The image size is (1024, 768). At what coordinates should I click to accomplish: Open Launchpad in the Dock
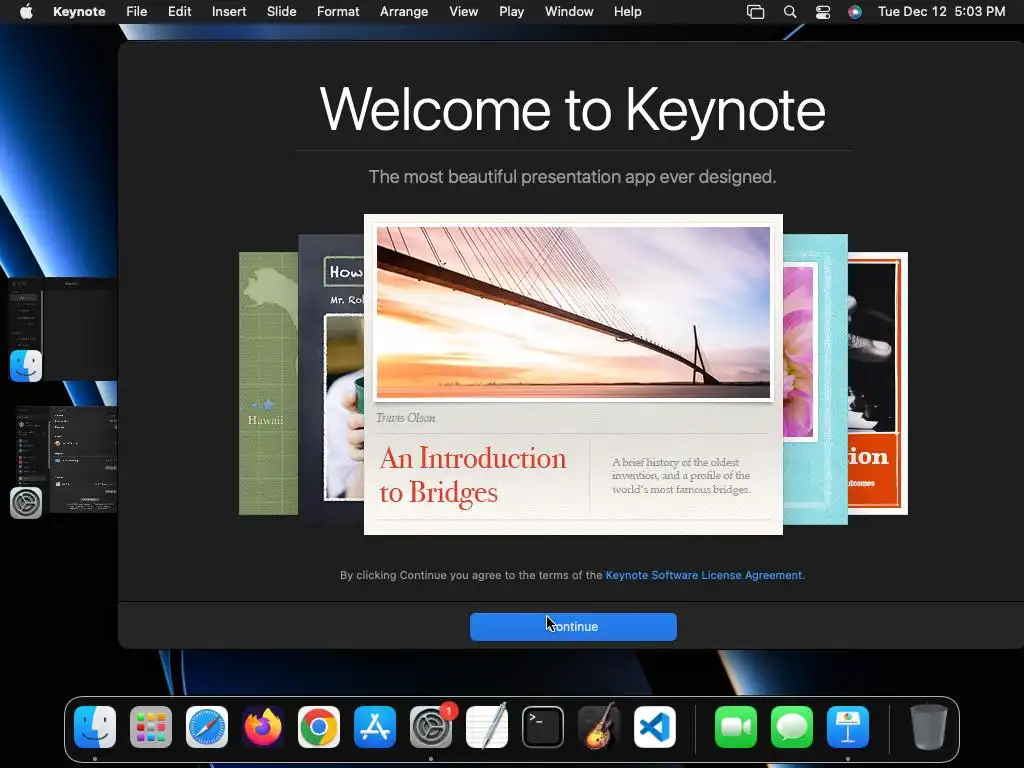(x=151, y=727)
